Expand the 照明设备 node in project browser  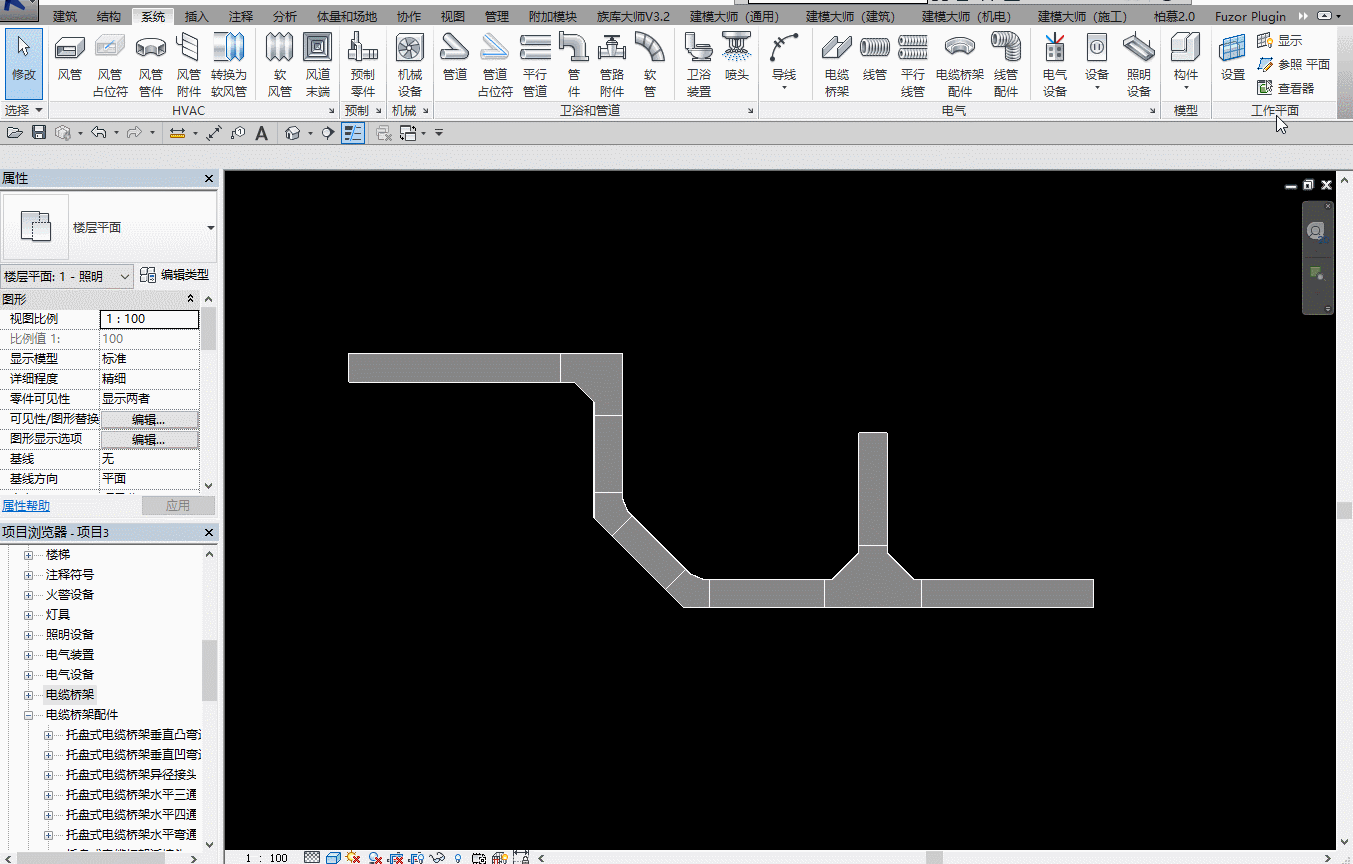point(29,635)
